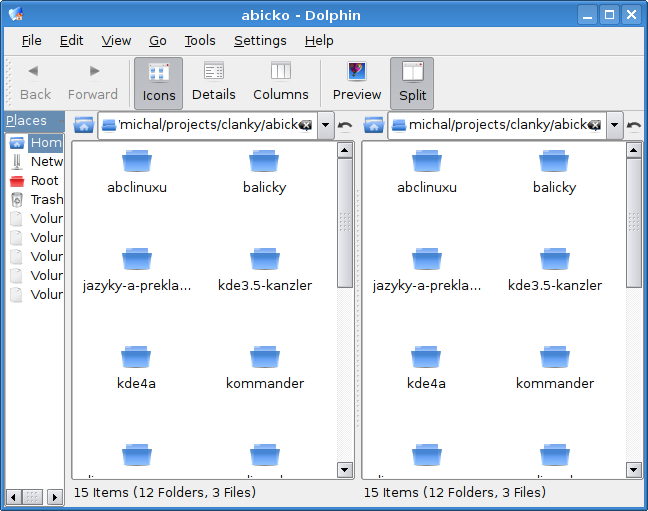Open the Go menu

(157, 41)
